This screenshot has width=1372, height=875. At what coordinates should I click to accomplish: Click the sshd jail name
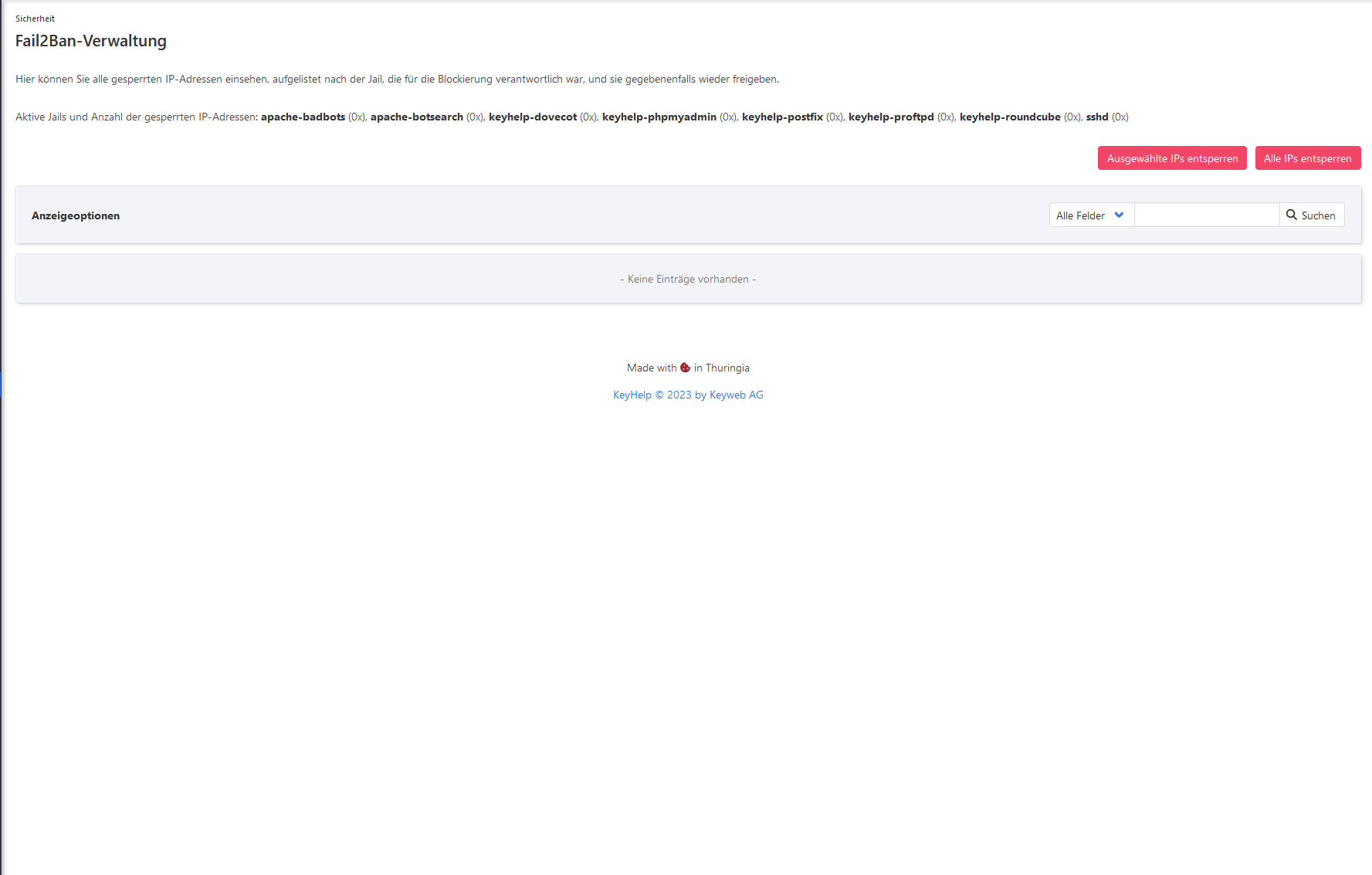pyautogui.click(x=1096, y=117)
